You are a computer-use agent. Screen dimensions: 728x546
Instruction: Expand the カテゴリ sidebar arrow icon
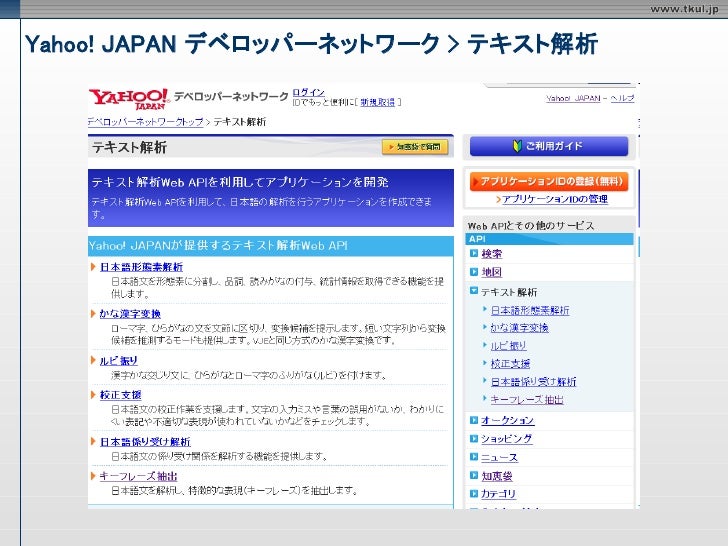coord(474,494)
